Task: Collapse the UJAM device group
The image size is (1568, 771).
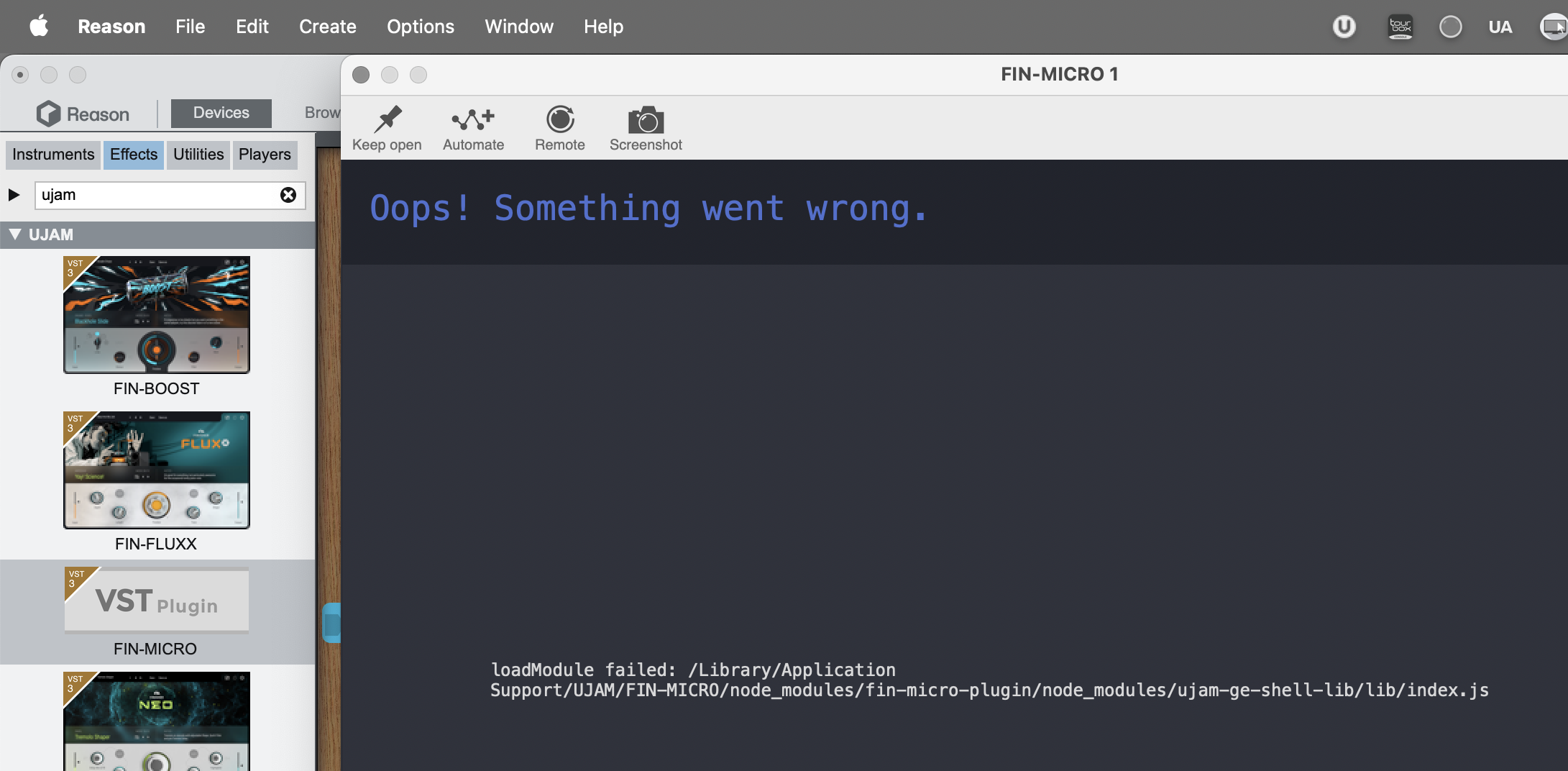Action: coord(14,234)
